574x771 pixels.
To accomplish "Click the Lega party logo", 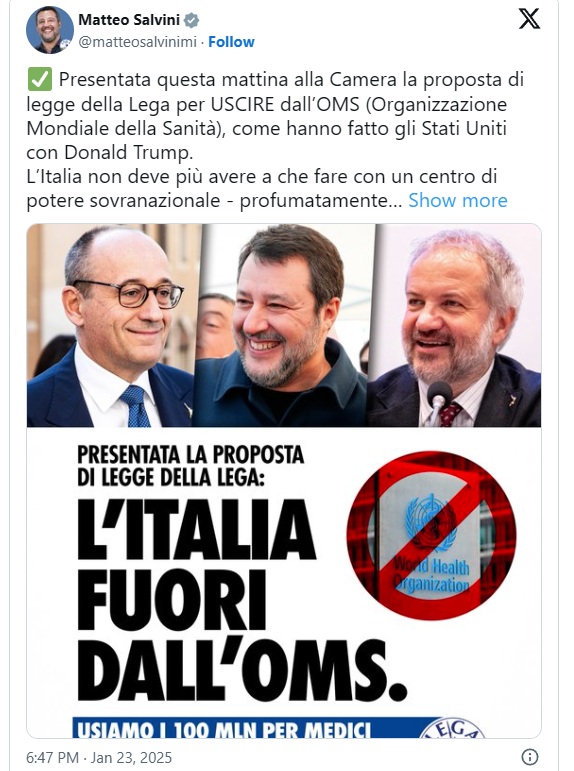I will (x=452, y=728).
